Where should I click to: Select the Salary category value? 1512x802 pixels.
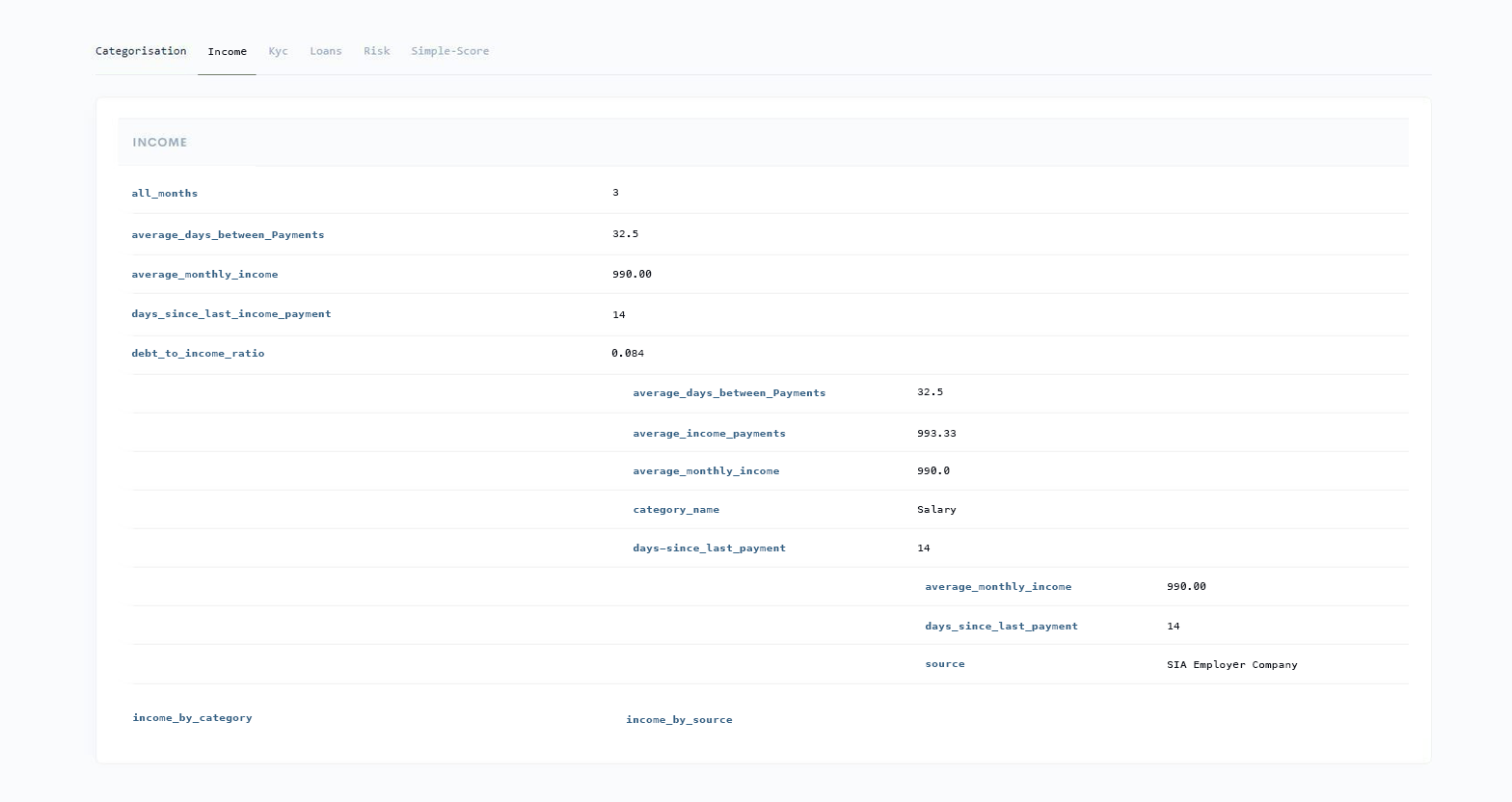point(936,510)
